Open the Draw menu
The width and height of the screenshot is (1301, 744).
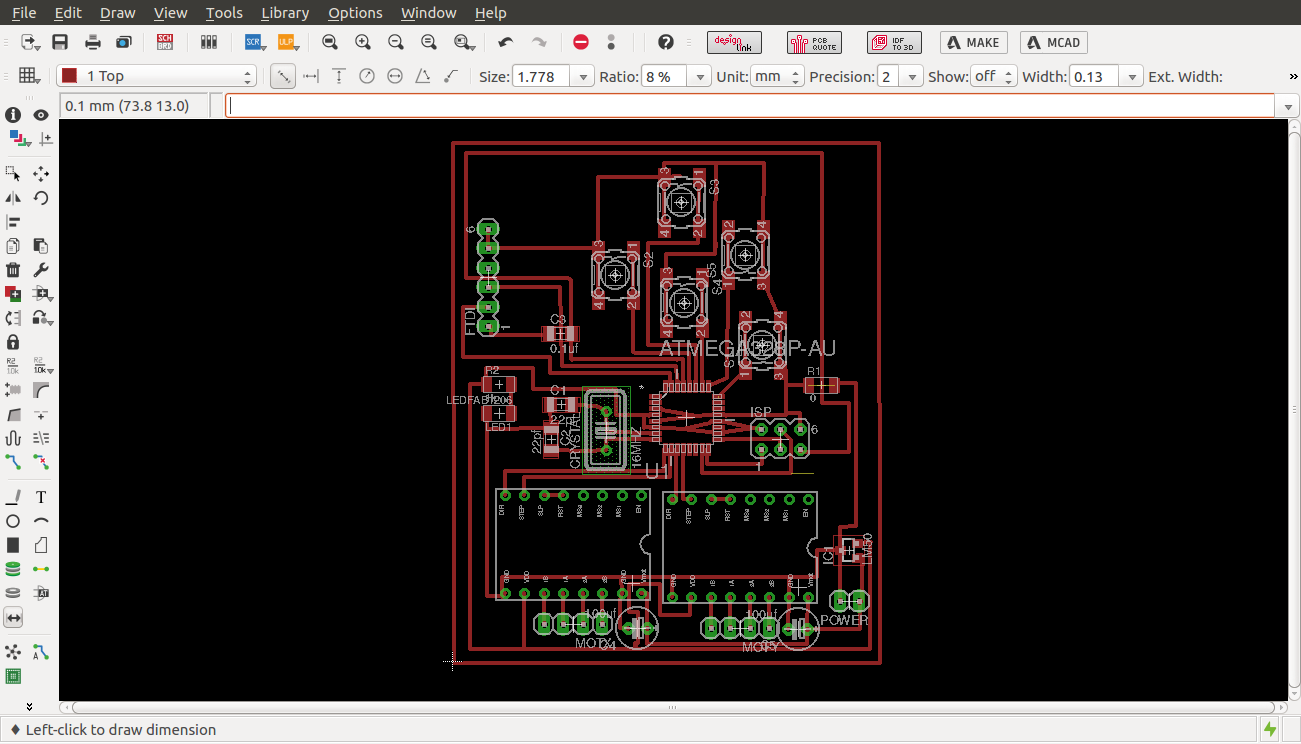coord(118,13)
